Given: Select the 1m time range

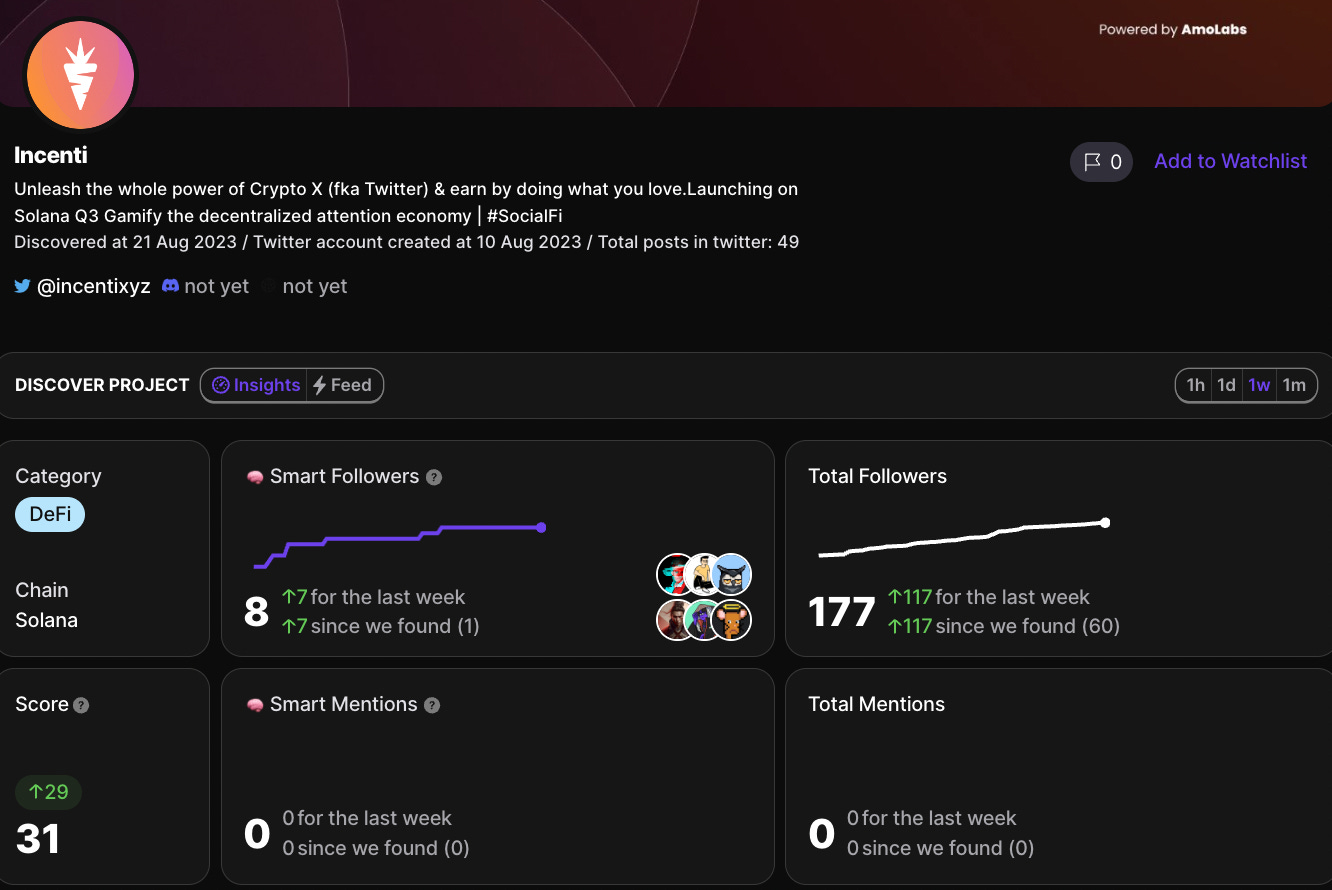Looking at the screenshot, I should pyautogui.click(x=1294, y=385).
